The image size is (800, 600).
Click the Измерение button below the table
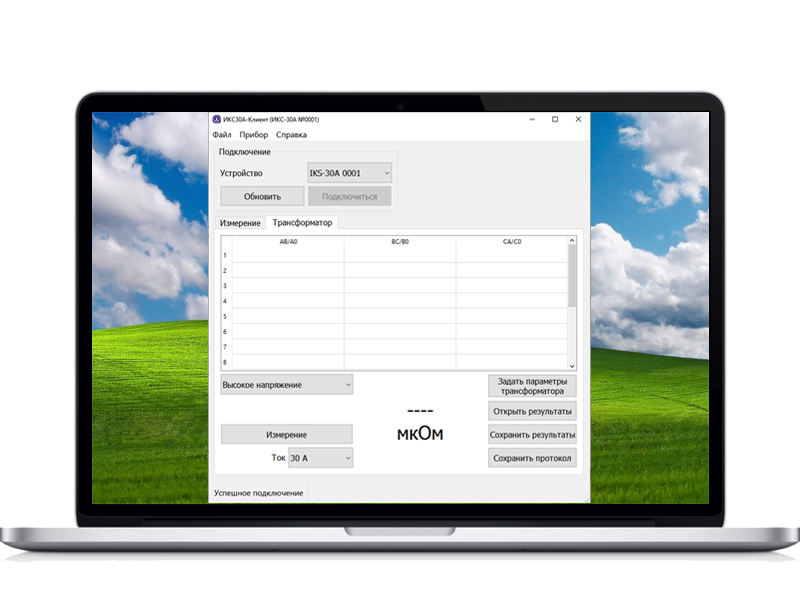(x=287, y=435)
